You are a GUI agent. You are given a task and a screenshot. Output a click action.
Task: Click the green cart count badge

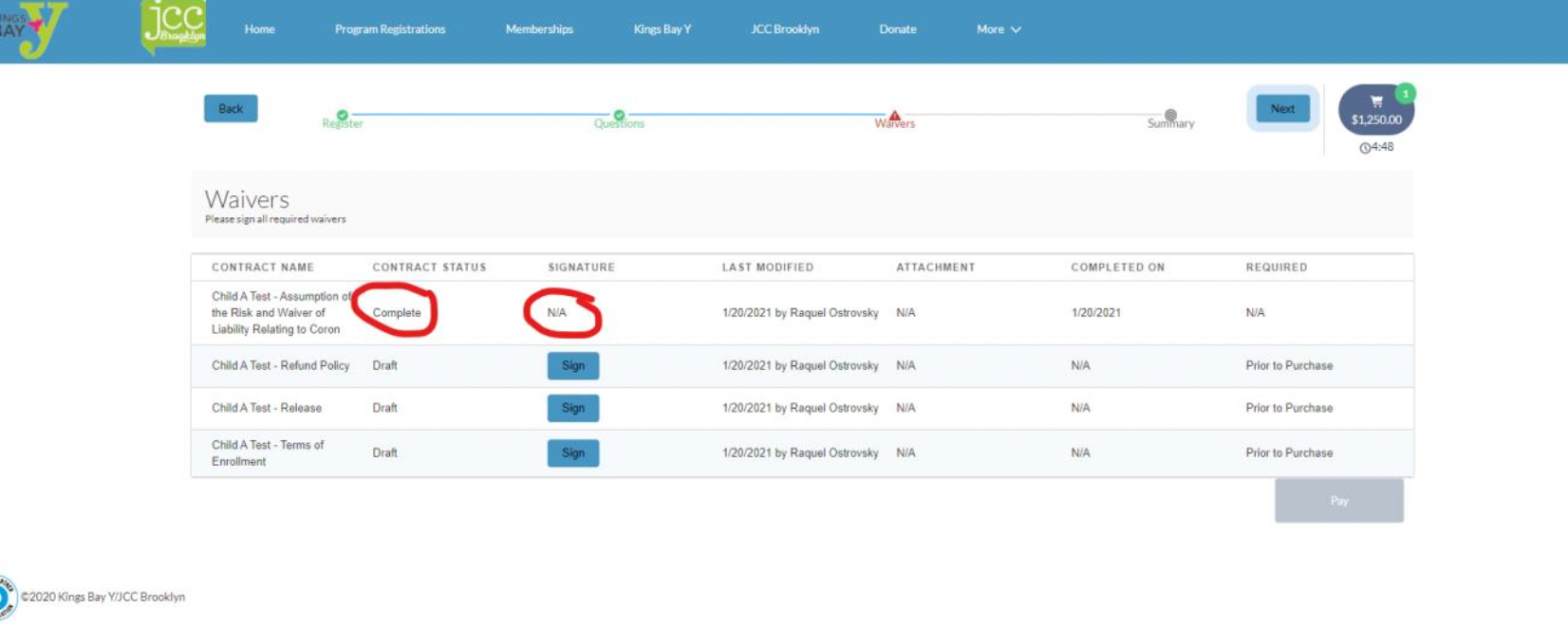click(x=1405, y=93)
